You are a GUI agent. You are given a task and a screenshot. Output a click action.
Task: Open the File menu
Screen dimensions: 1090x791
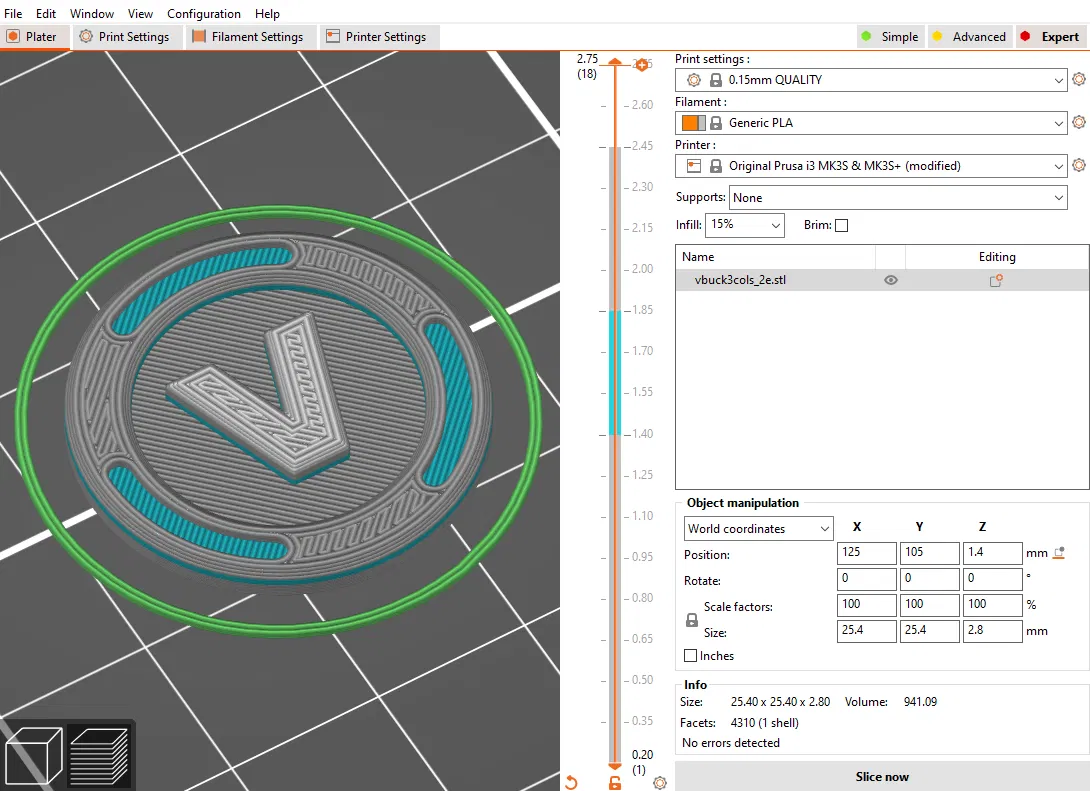13,13
